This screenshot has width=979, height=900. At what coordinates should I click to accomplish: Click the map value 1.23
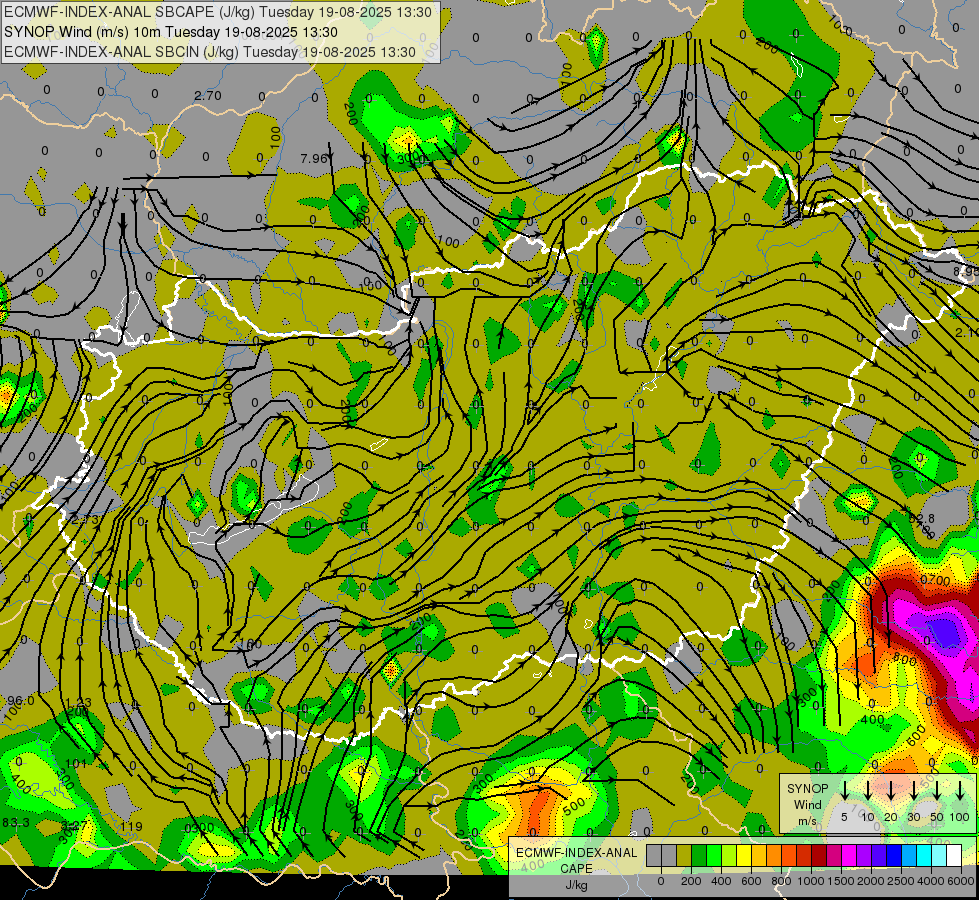click(79, 703)
